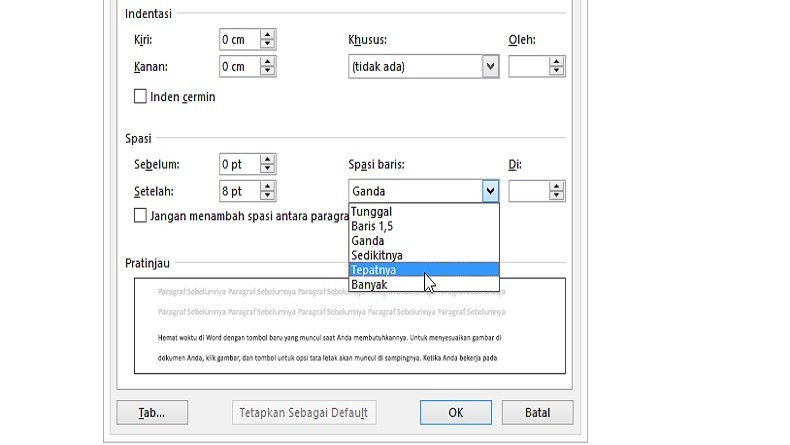This screenshot has width=790, height=445.
Task: Pick Sedikitnya line spacing option
Action: [x=377, y=255]
